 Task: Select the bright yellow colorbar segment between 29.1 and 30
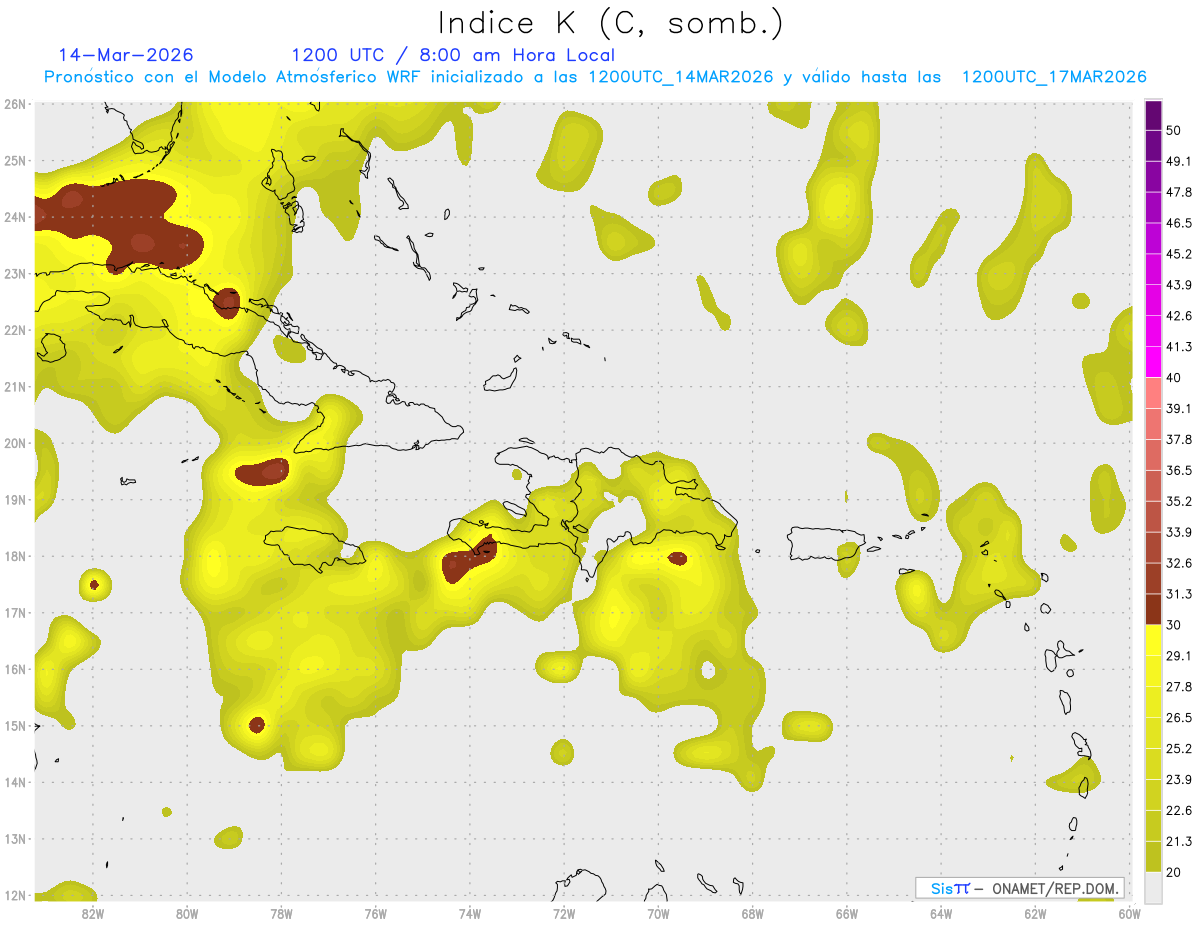coord(1153,640)
